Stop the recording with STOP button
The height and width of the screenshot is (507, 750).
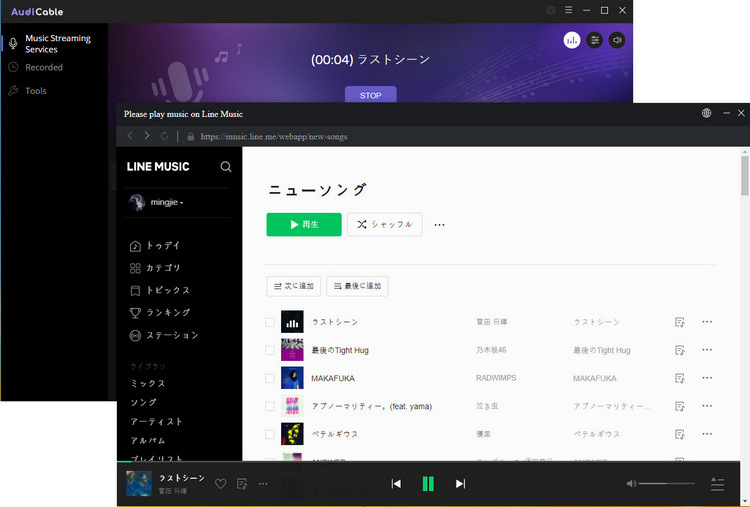(371, 95)
